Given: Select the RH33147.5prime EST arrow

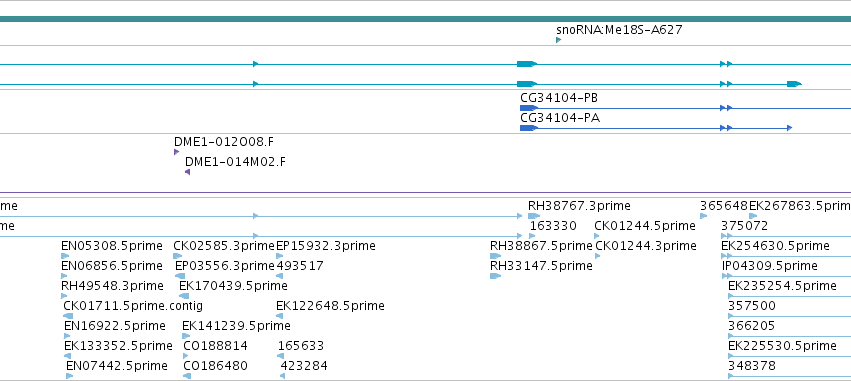Looking at the screenshot, I should (496, 276).
